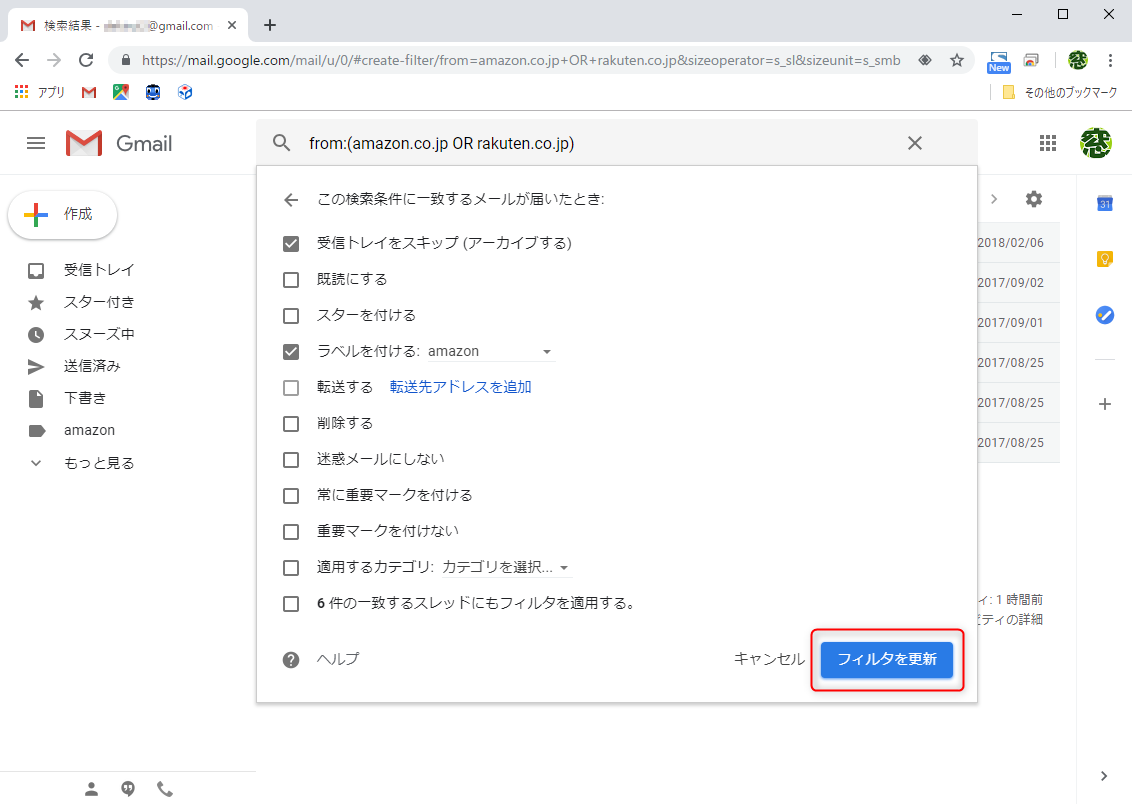Open the Gmail compose button labeled 作成

[62, 214]
